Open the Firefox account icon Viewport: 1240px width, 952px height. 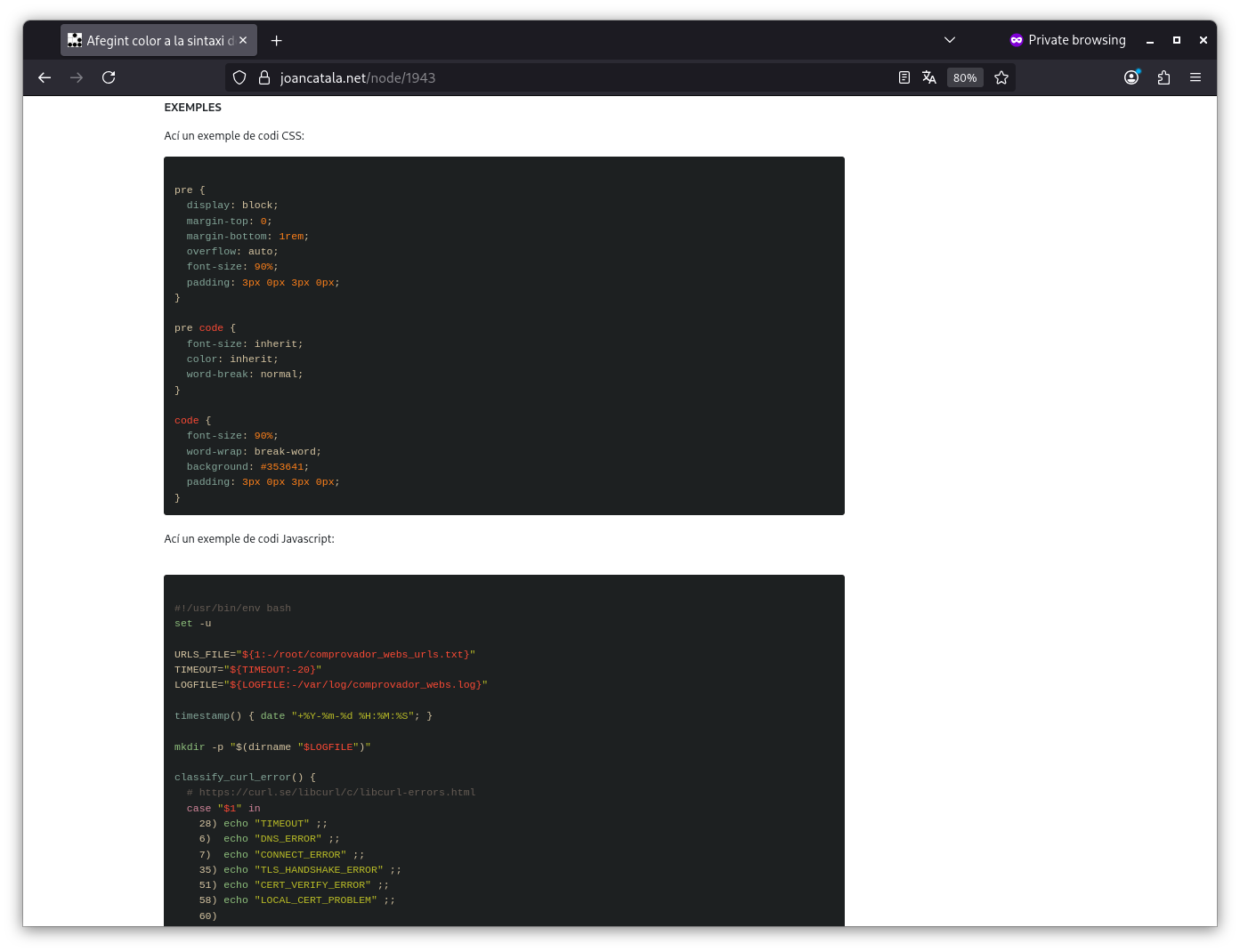(x=1131, y=77)
